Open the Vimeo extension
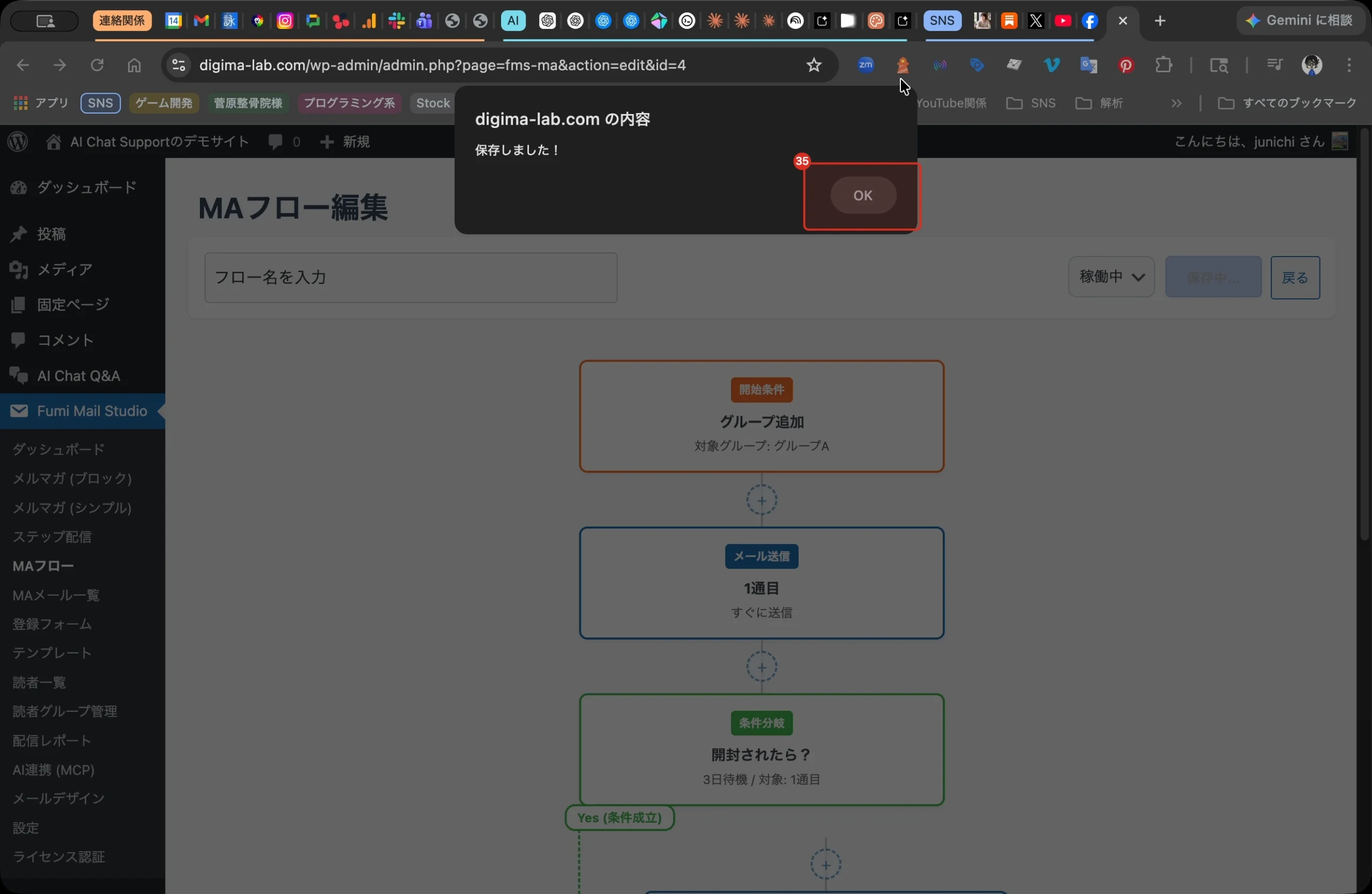Image resolution: width=1372 pixels, height=894 pixels. point(1052,65)
